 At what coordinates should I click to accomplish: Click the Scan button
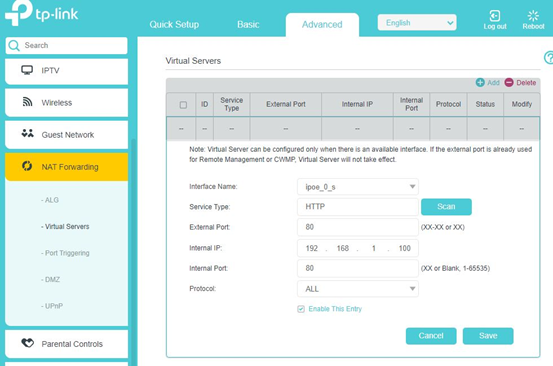click(446, 207)
